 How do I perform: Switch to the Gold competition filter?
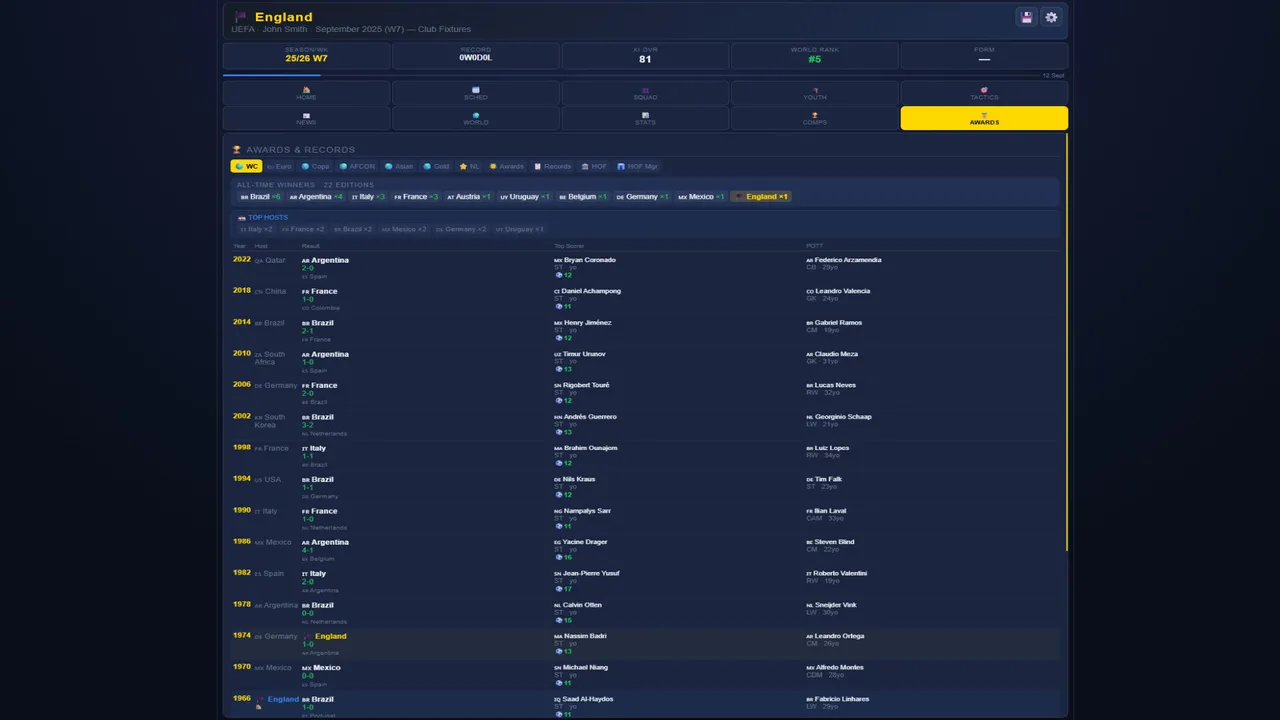436,166
